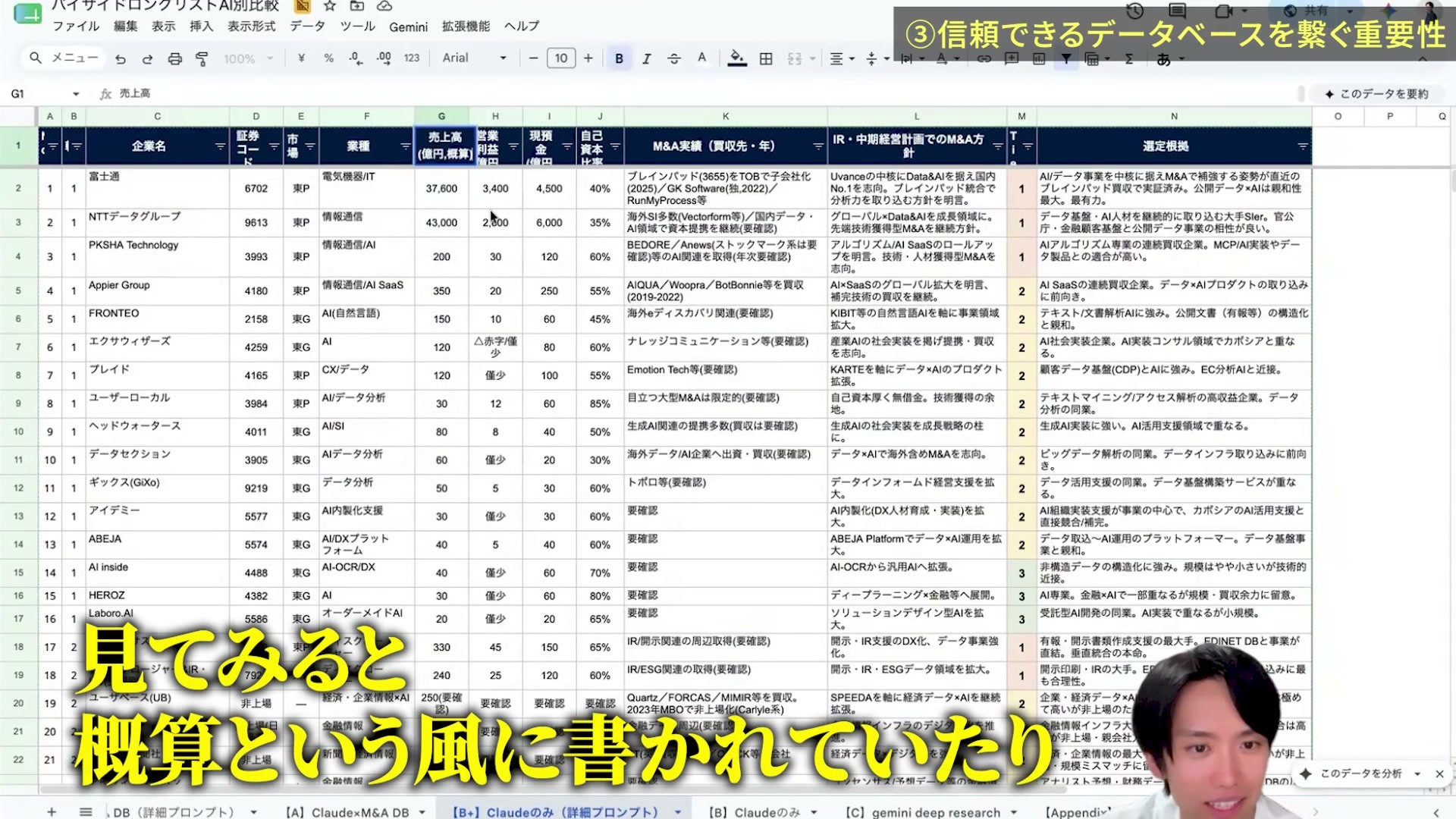Open the 拡張機能 menu
The image size is (1456, 819).
click(466, 26)
